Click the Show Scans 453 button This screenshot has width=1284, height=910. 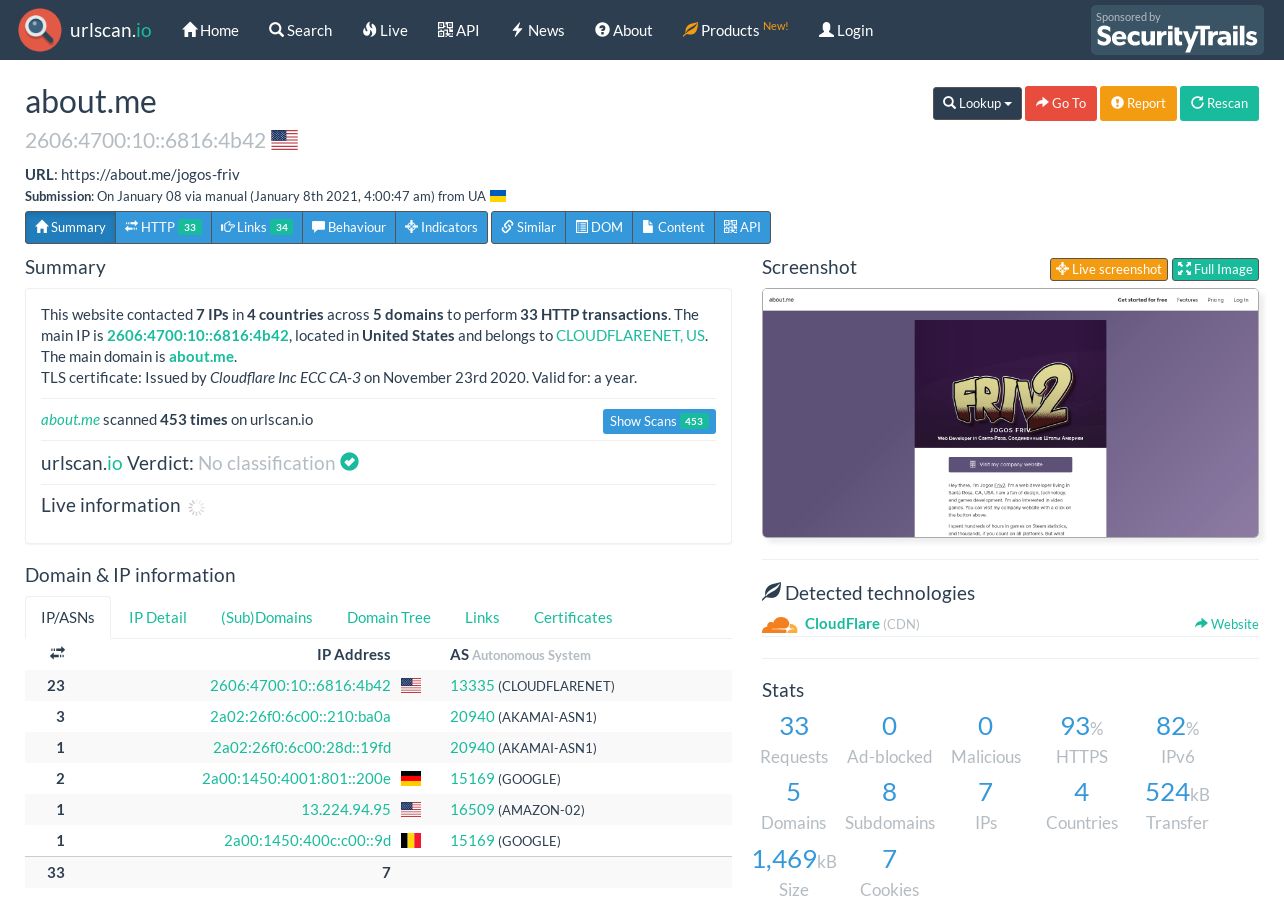[x=659, y=421]
